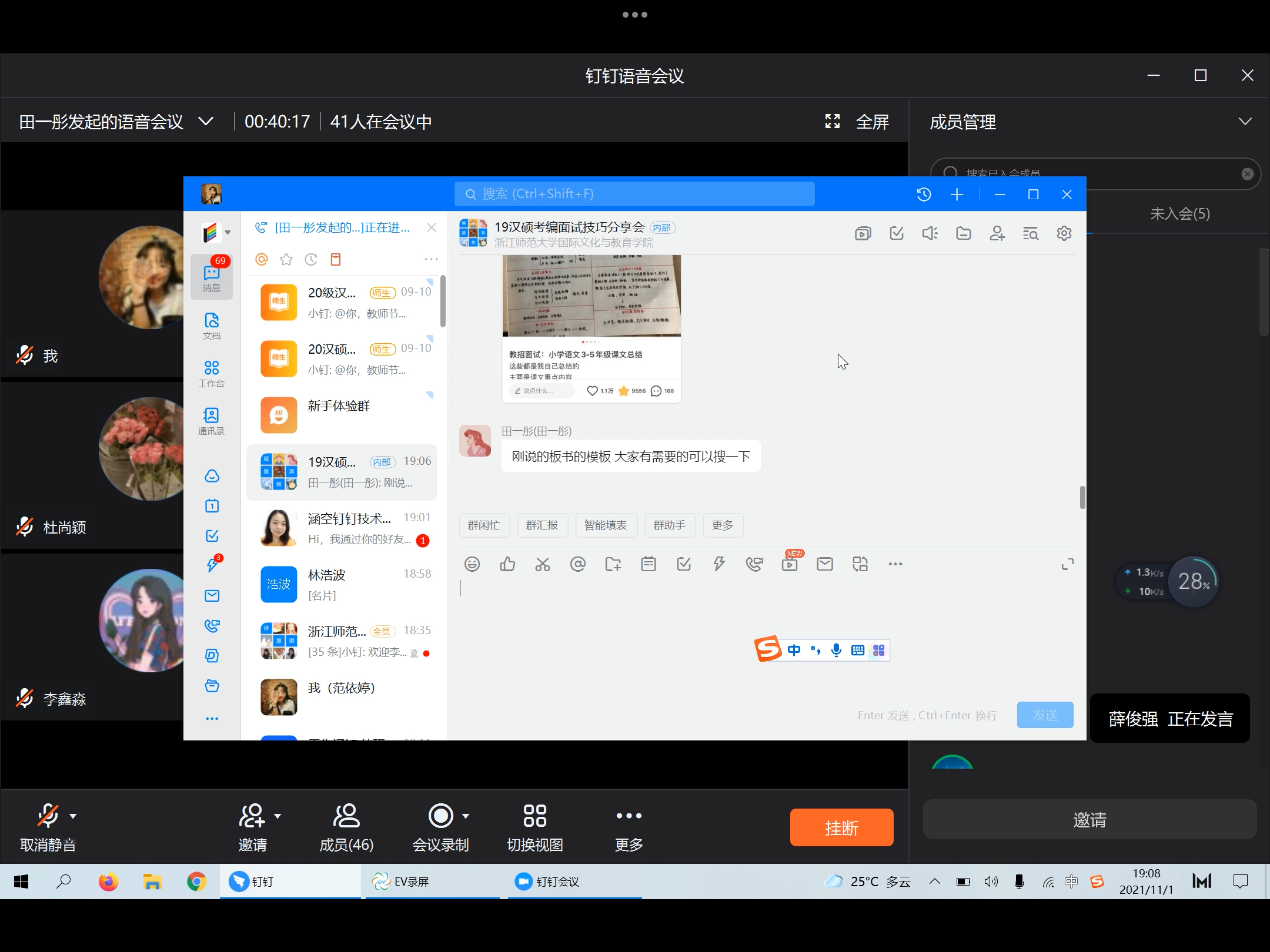
Task: Open the Messages (消息) sidebar icon
Action: 212,277
